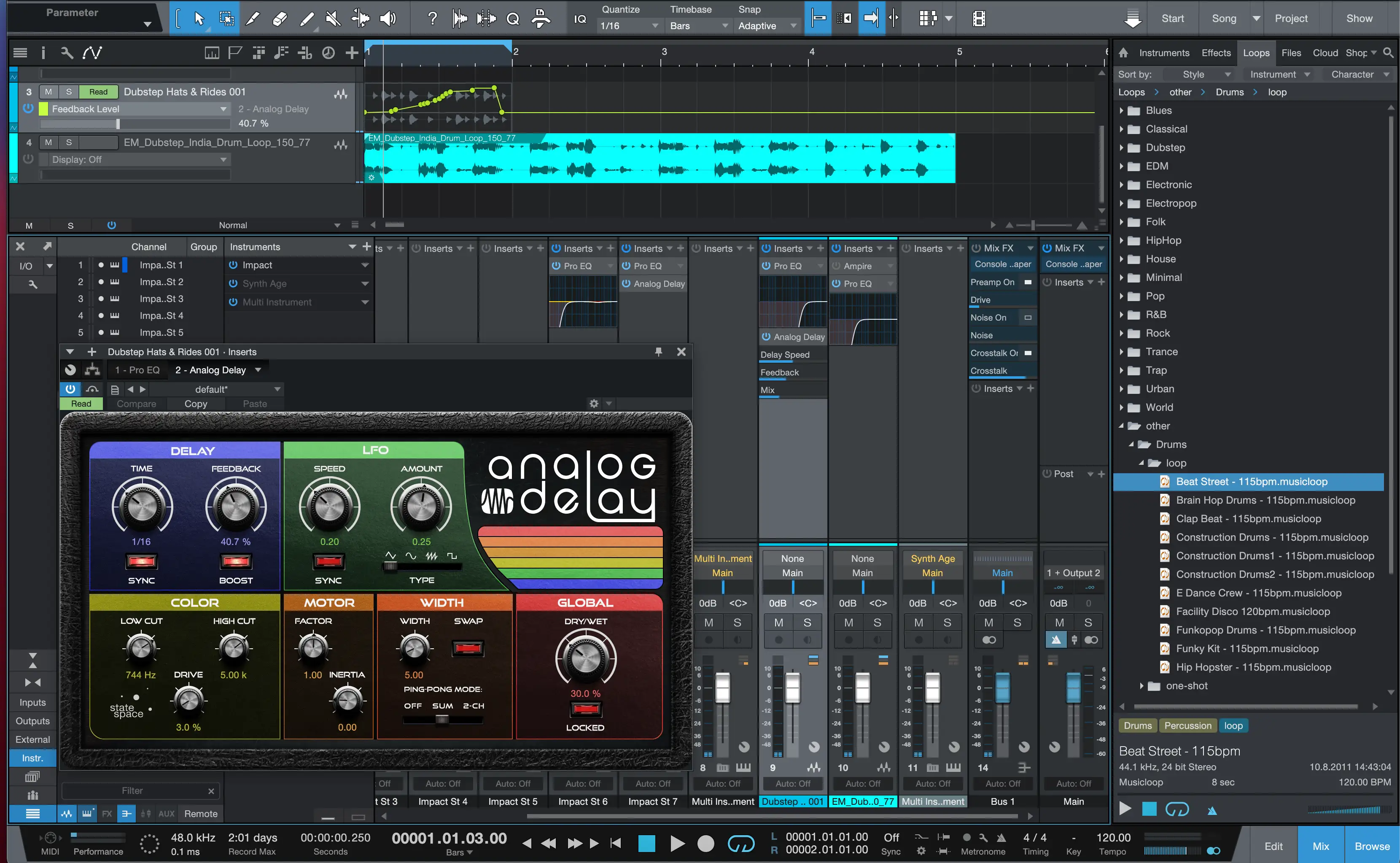
Task: Select the Mute tool icon
Action: pos(333,19)
